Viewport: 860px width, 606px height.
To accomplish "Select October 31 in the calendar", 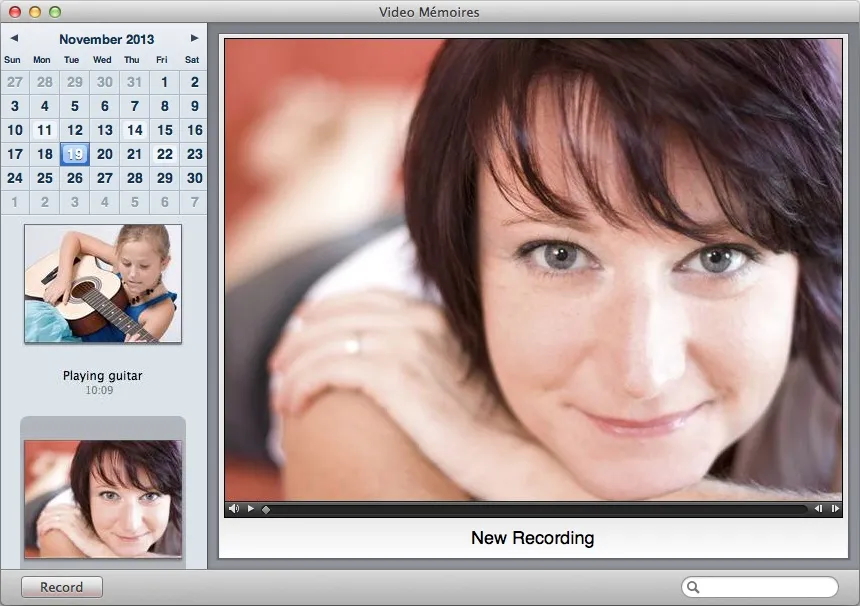I will (134, 82).
